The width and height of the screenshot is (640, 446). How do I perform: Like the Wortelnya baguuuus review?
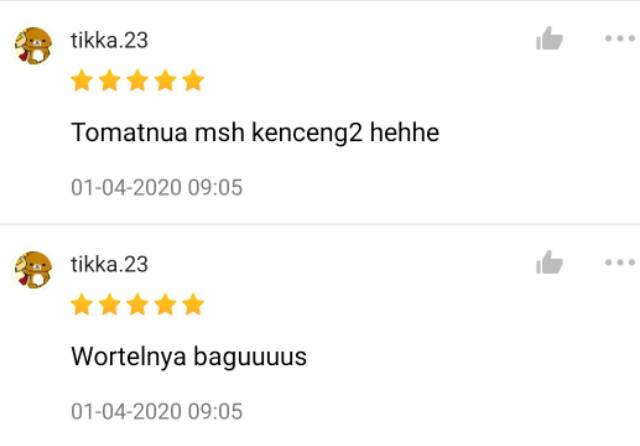(549, 262)
